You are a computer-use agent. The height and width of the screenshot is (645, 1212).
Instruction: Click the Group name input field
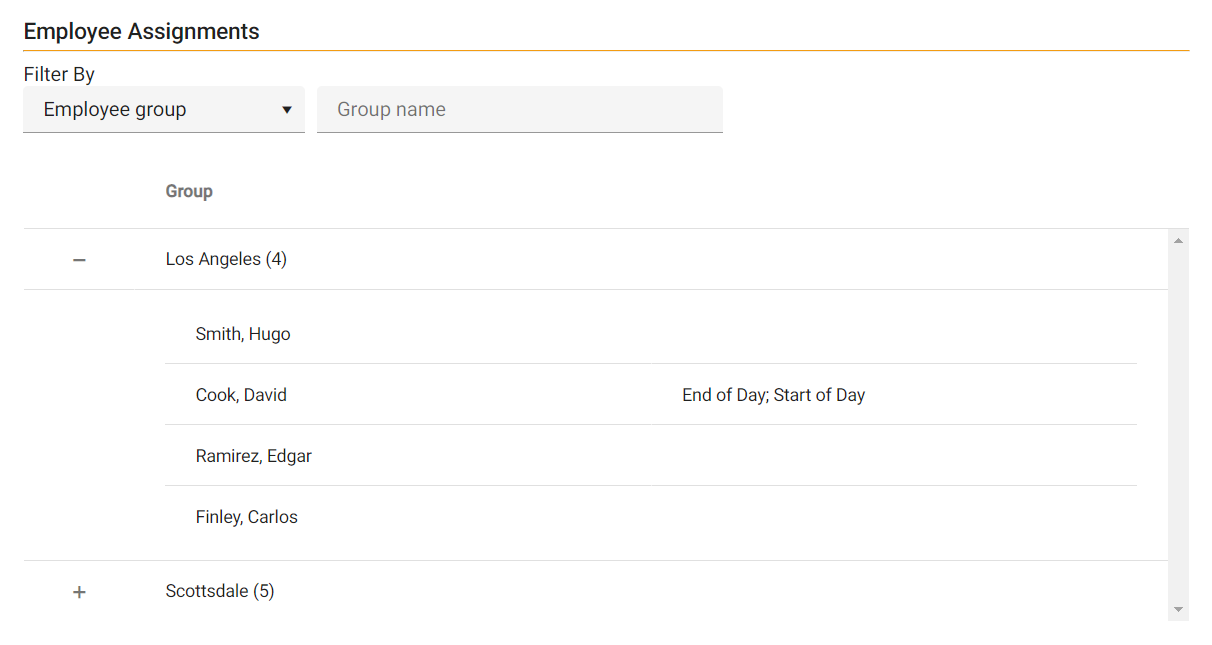520,109
